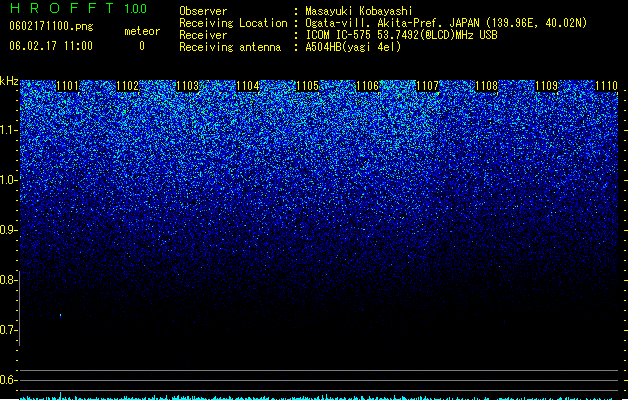629x400 pixels.
Task: Click the 1108 time marker
Action: coord(487,86)
